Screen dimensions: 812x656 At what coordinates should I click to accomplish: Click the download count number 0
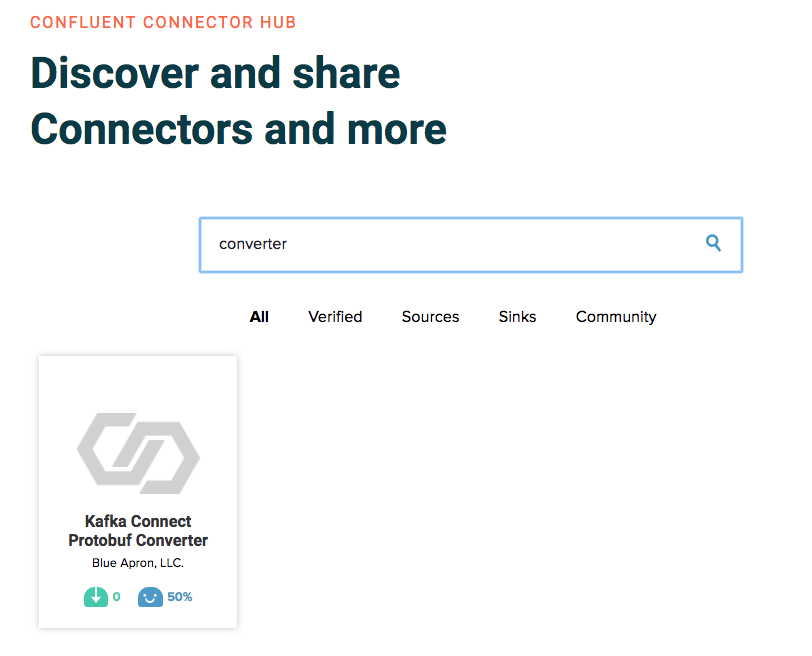(117, 596)
